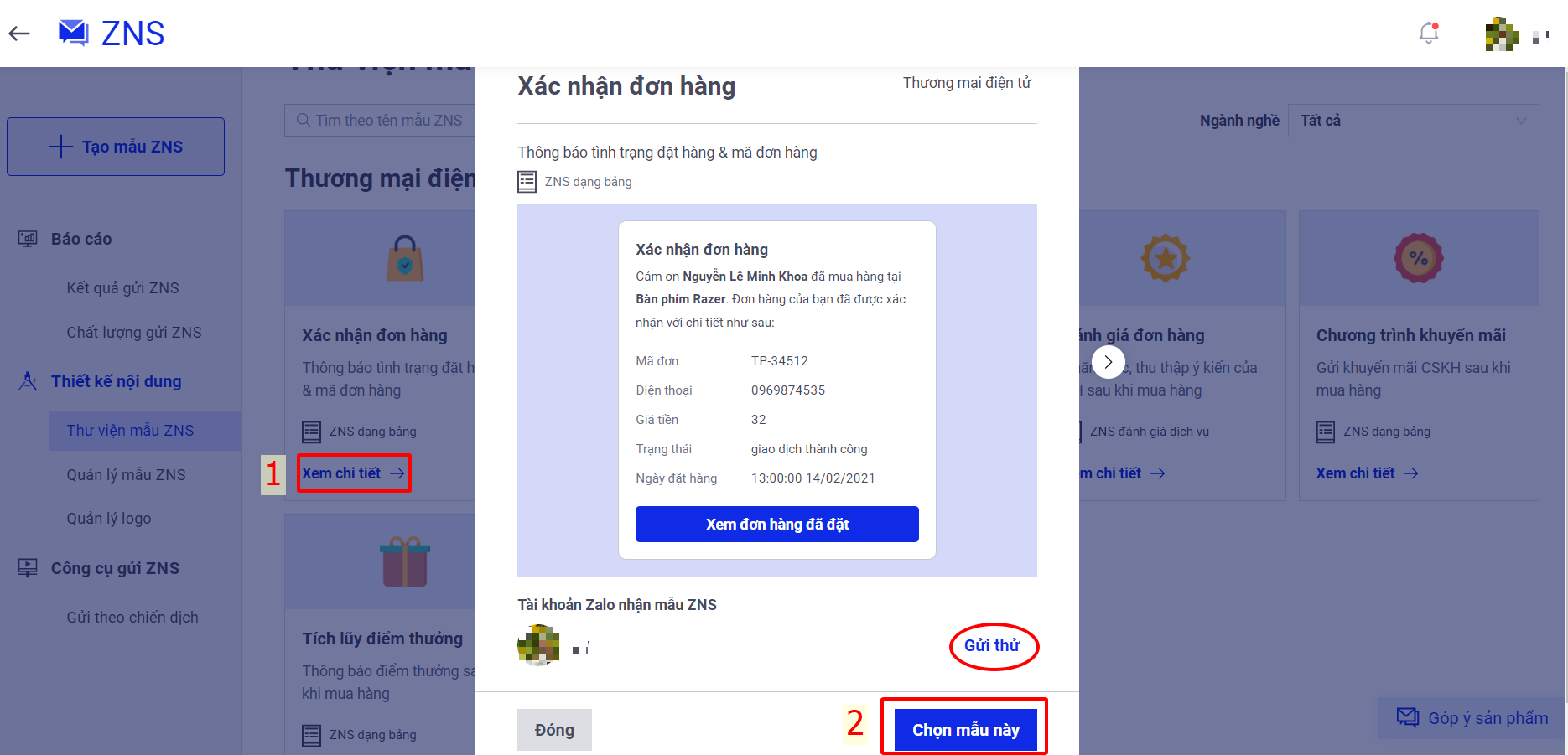
Task: Click the star rating badge icon
Action: click(1165, 257)
